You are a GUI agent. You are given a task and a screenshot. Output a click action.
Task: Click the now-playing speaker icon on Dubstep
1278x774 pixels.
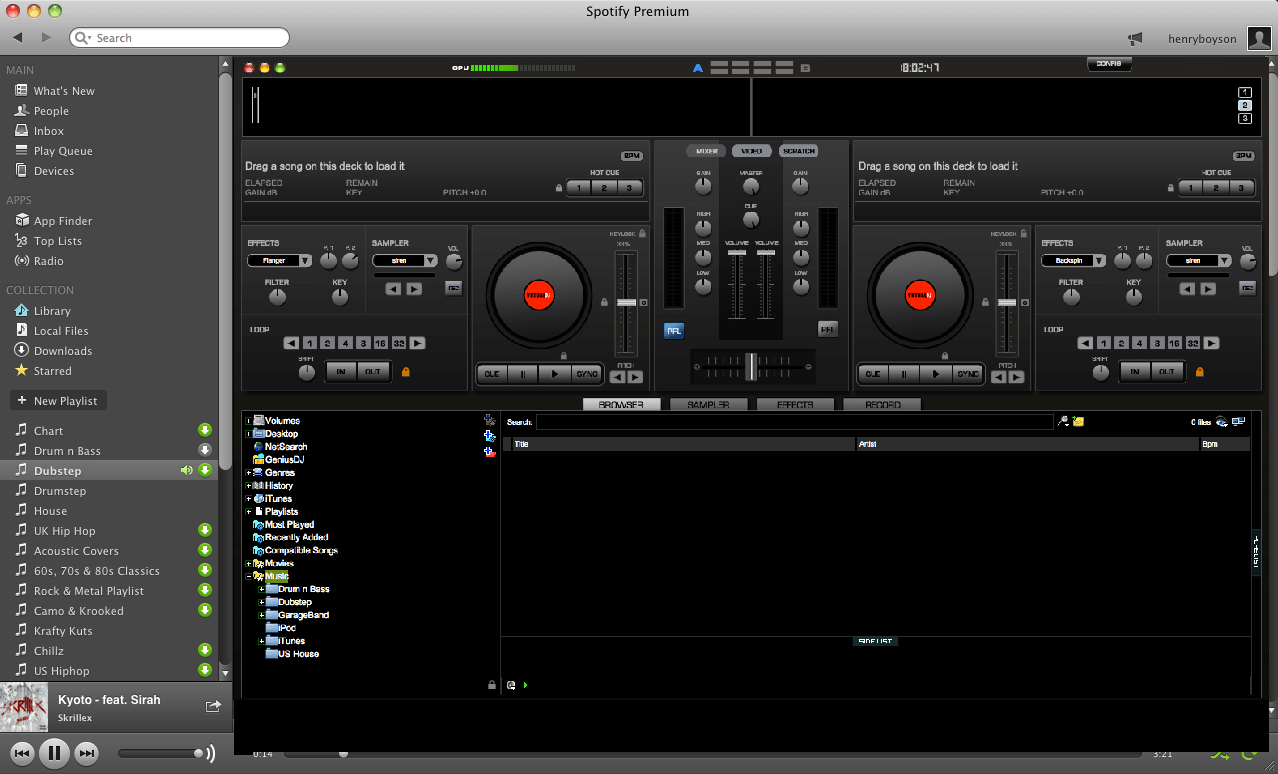coord(186,470)
